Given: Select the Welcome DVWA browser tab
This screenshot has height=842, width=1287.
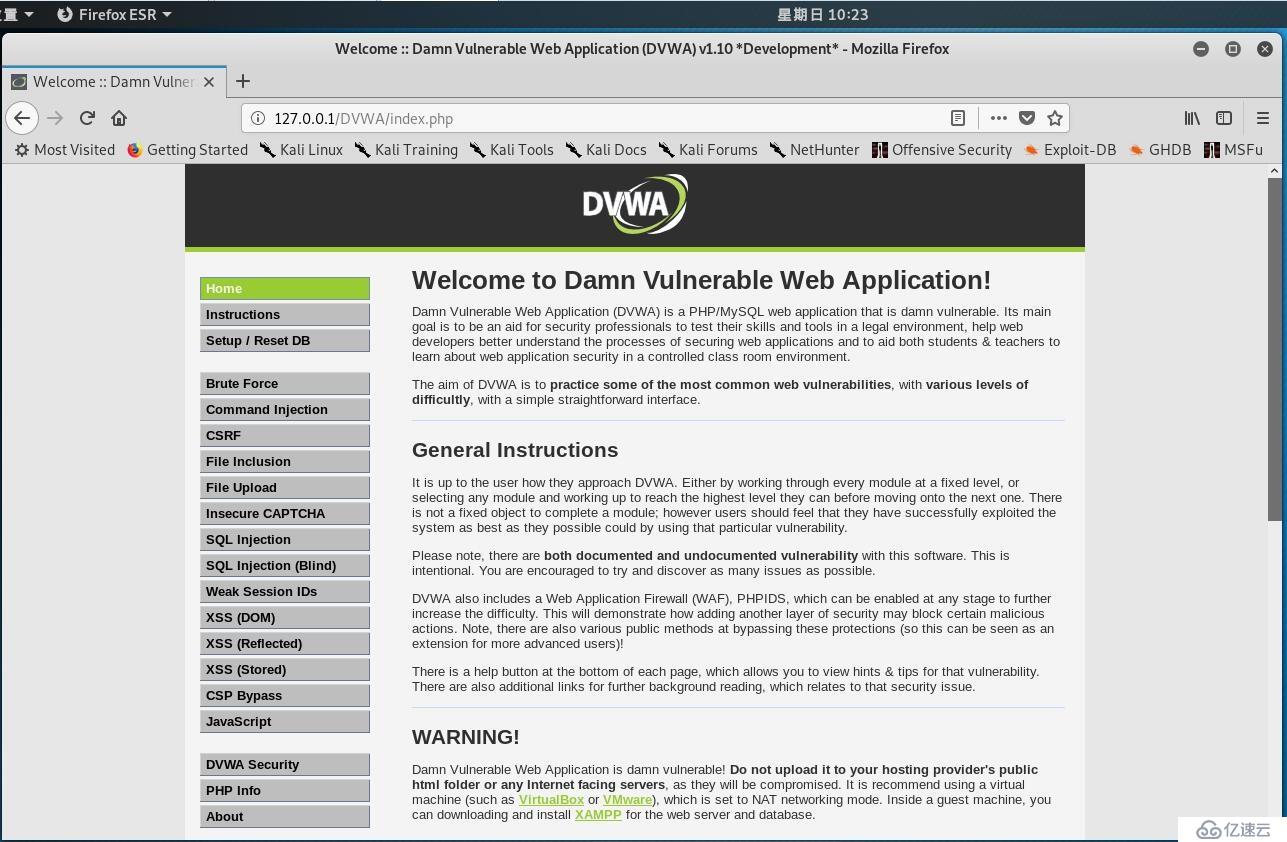Looking at the screenshot, I should coord(113,82).
